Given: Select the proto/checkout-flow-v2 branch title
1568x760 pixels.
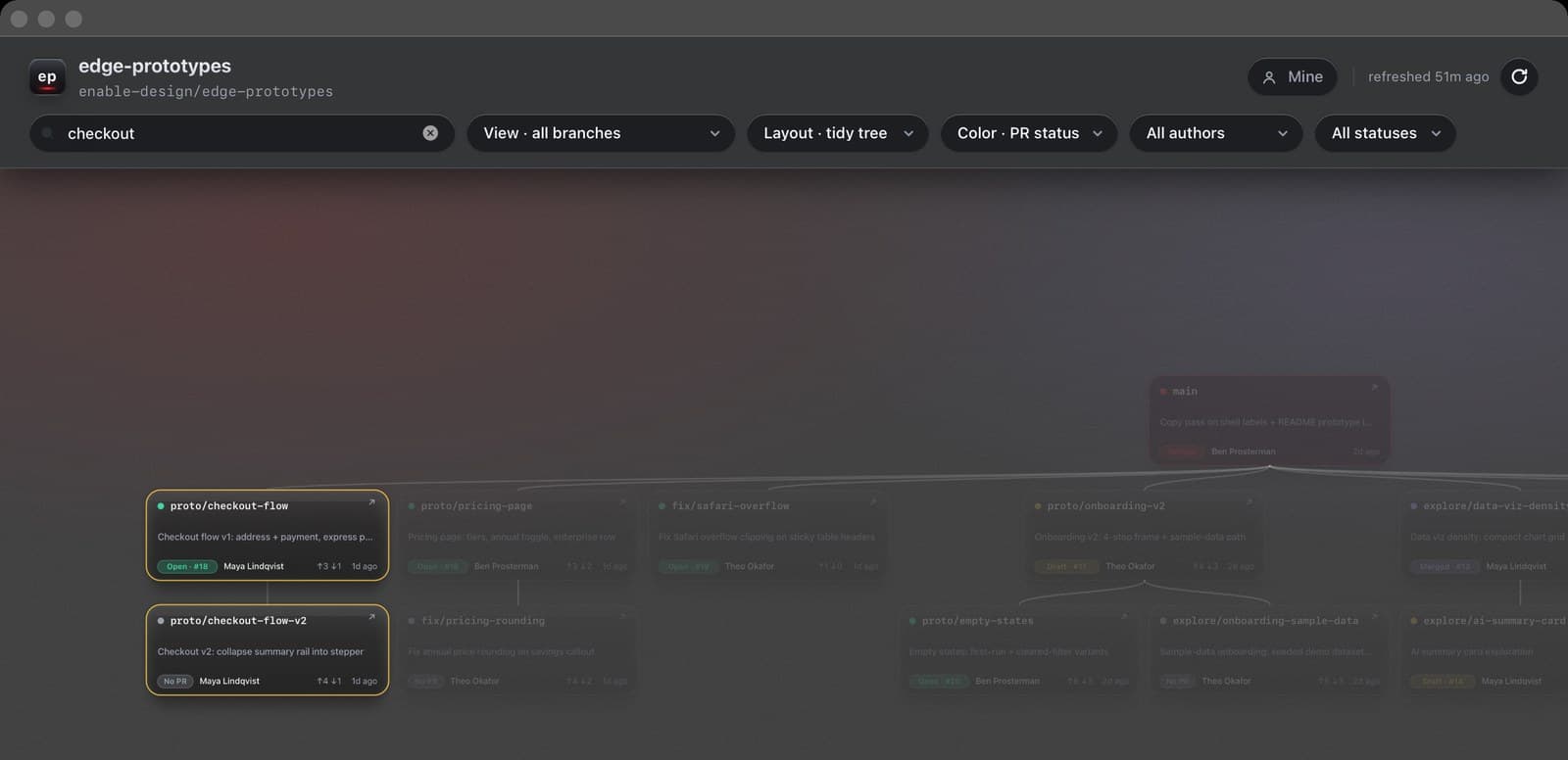Looking at the screenshot, I should pos(238,621).
